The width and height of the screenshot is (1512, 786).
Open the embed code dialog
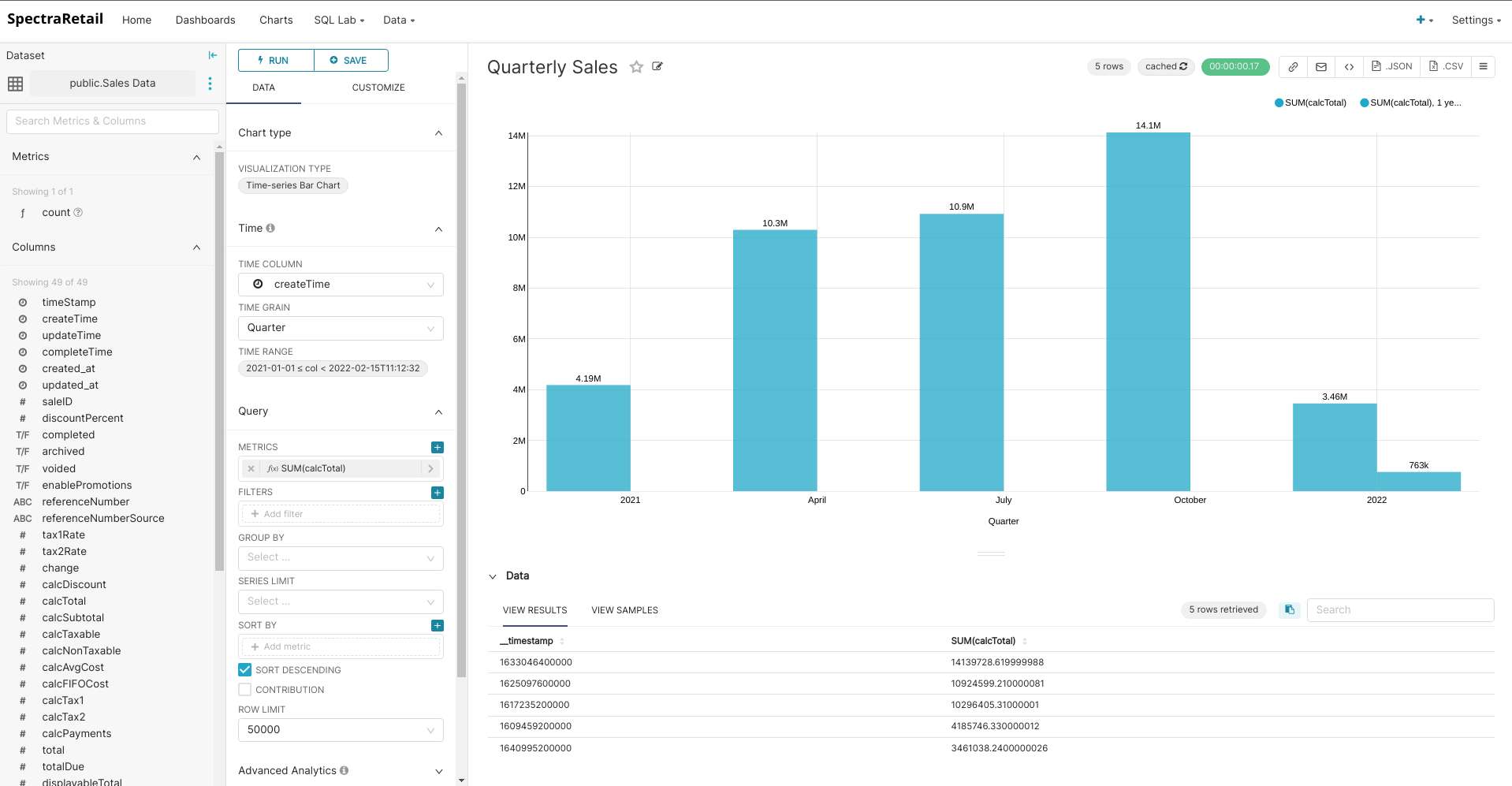click(1350, 66)
